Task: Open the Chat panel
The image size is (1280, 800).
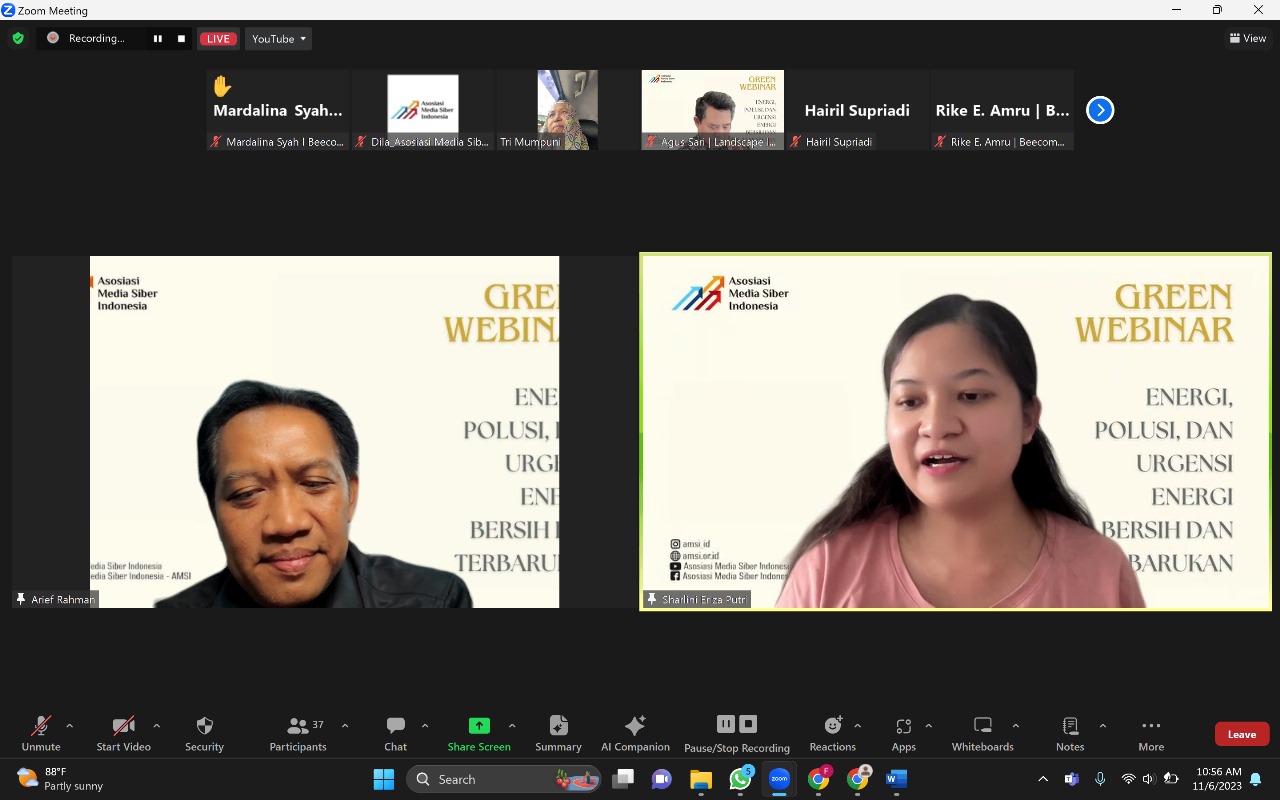Action: pyautogui.click(x=396, y=727)
